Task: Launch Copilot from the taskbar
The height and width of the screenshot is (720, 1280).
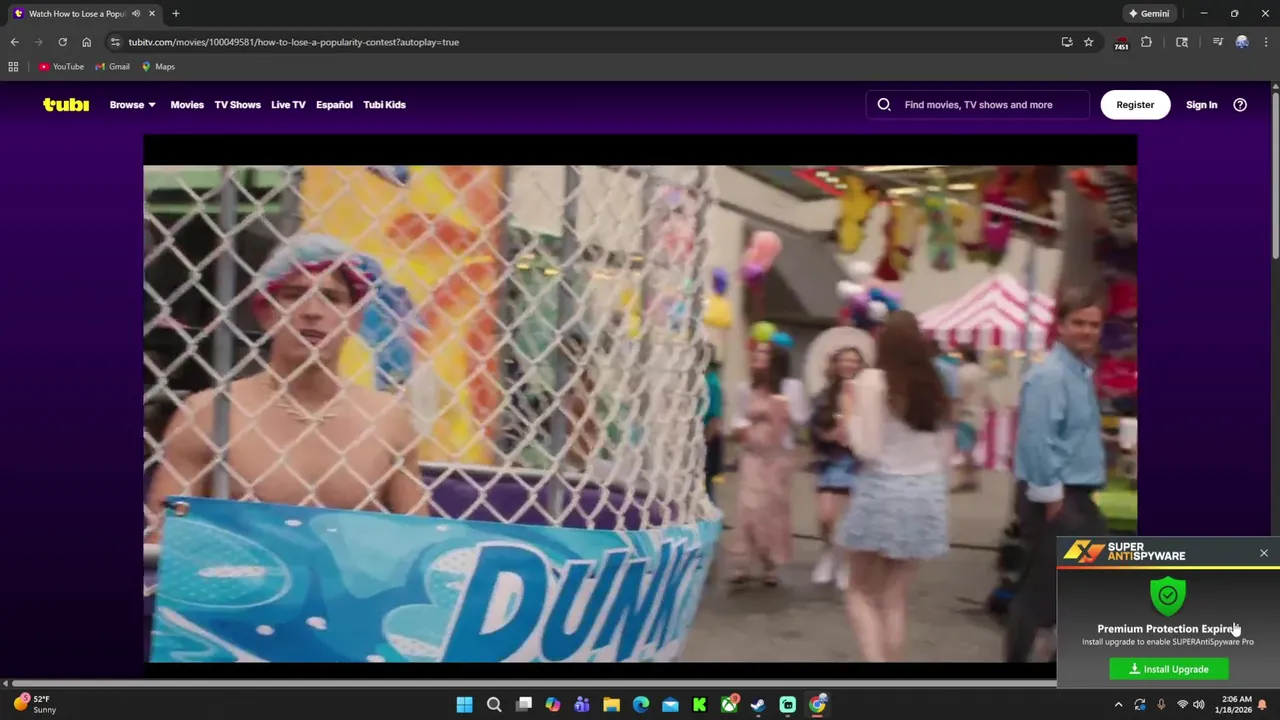Action: click(x=553, y=704)
